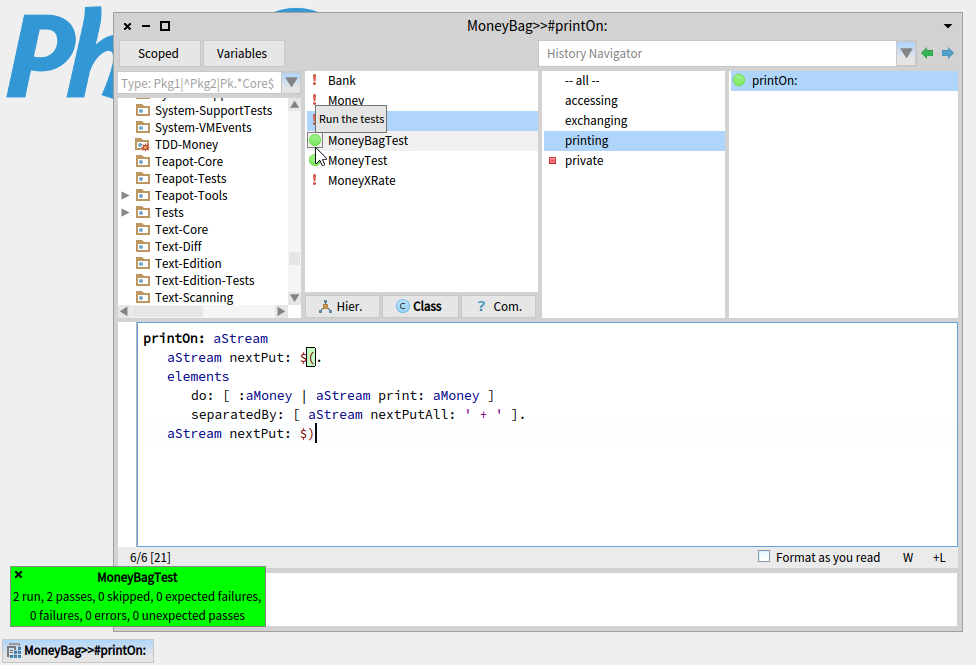Viewport: 976px width, 665px height.
Task: Select the printOn: method
Action: click(x=844, y=80)
